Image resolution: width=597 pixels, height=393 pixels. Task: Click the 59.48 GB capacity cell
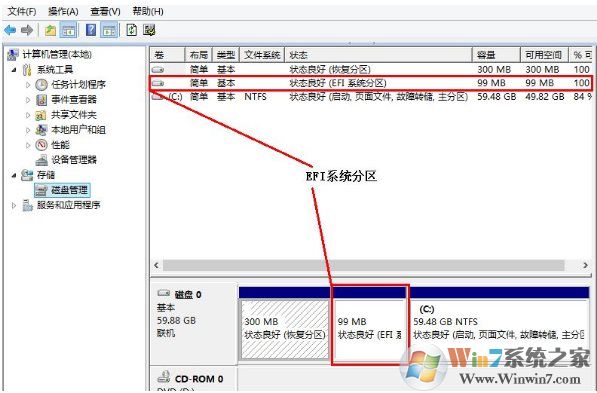pos(496,97)
